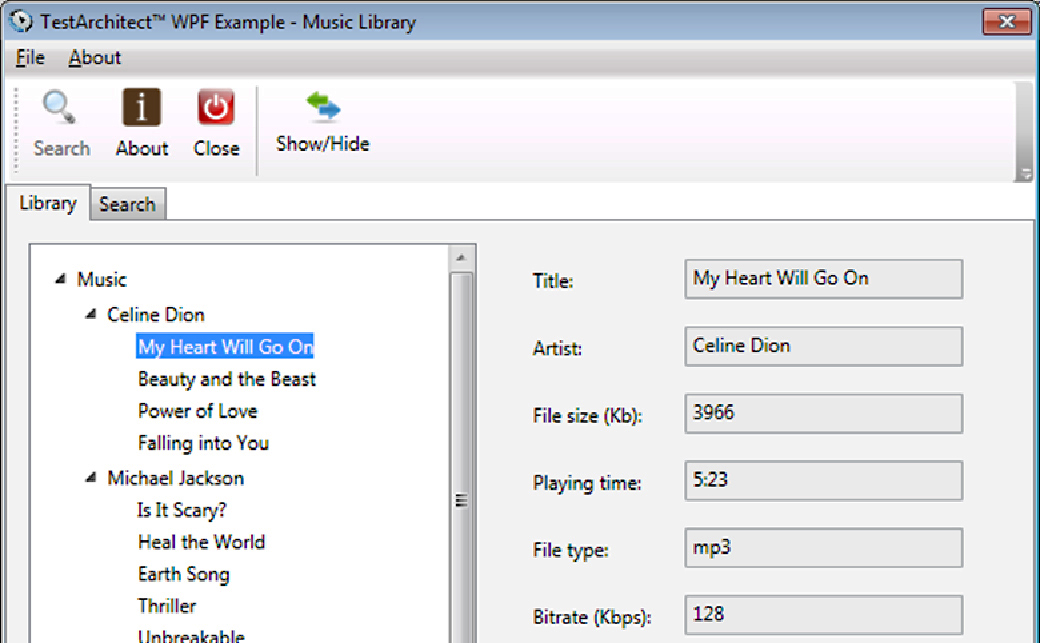Select song Power of Love
This screenshot has height=643, width=1040.
[x=198, y=411]
